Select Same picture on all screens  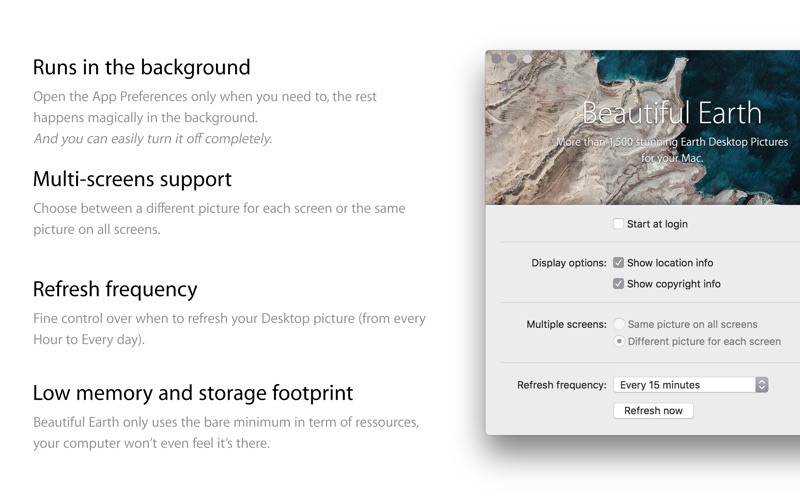(x=619, y=324)
